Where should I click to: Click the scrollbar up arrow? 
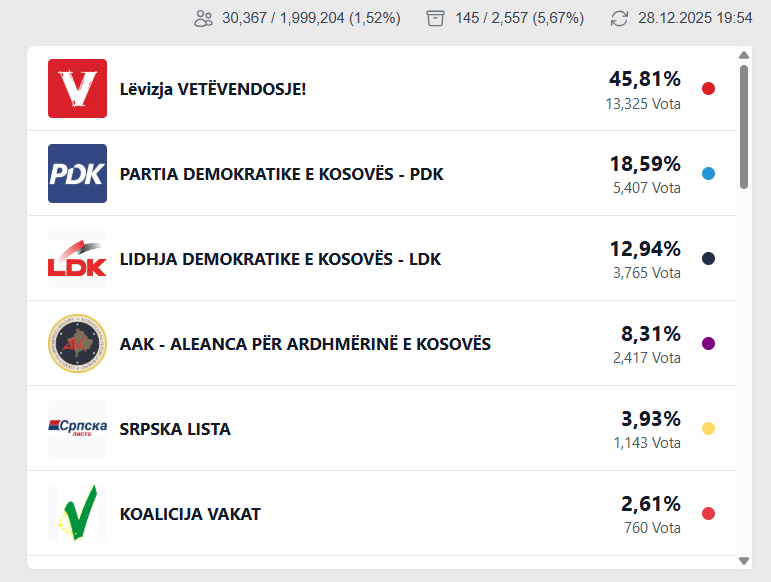click(743, 56)
